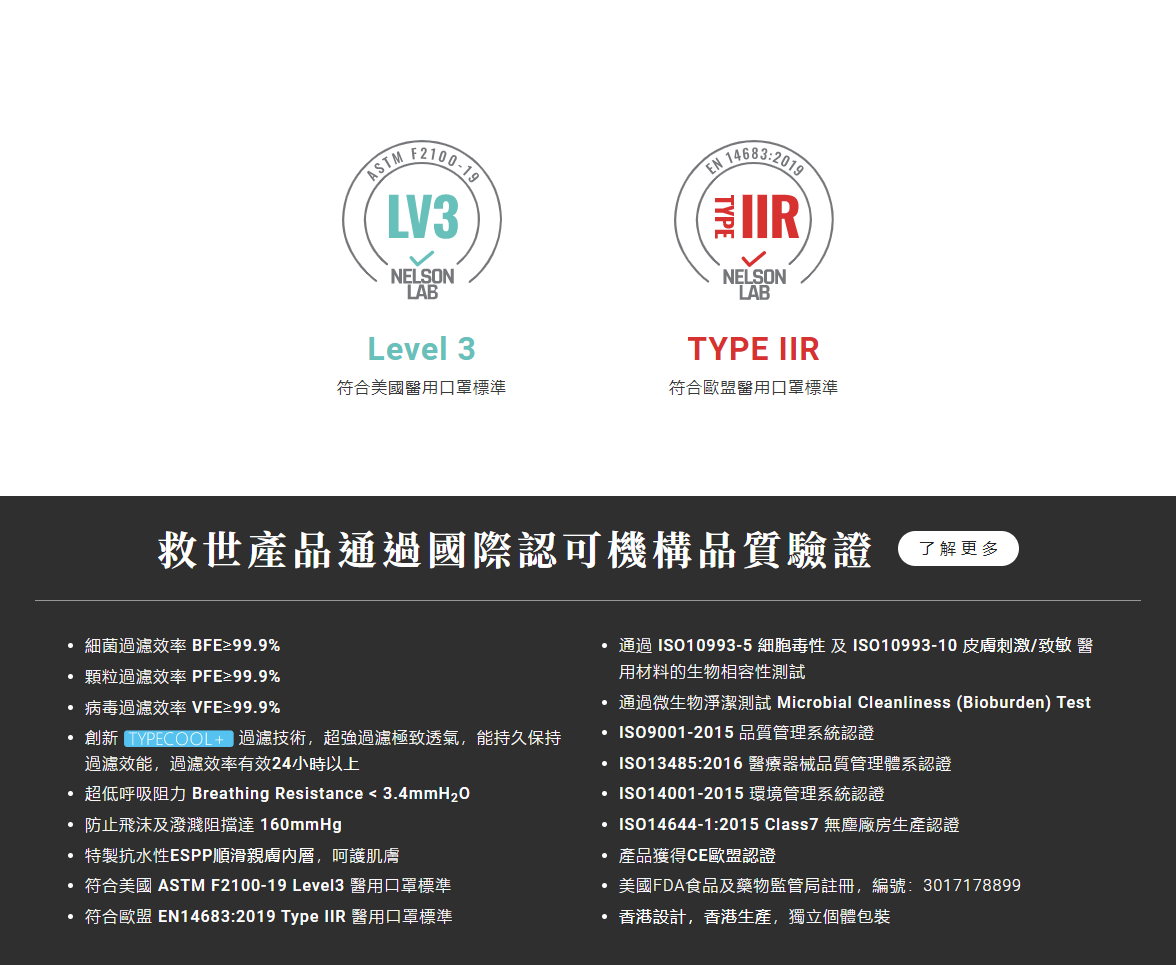This screenshot has height=965, width=1176.
Task: Click the line 細菌過濾效率 BFE≥99.9%
Action: [x=182, y=646]
